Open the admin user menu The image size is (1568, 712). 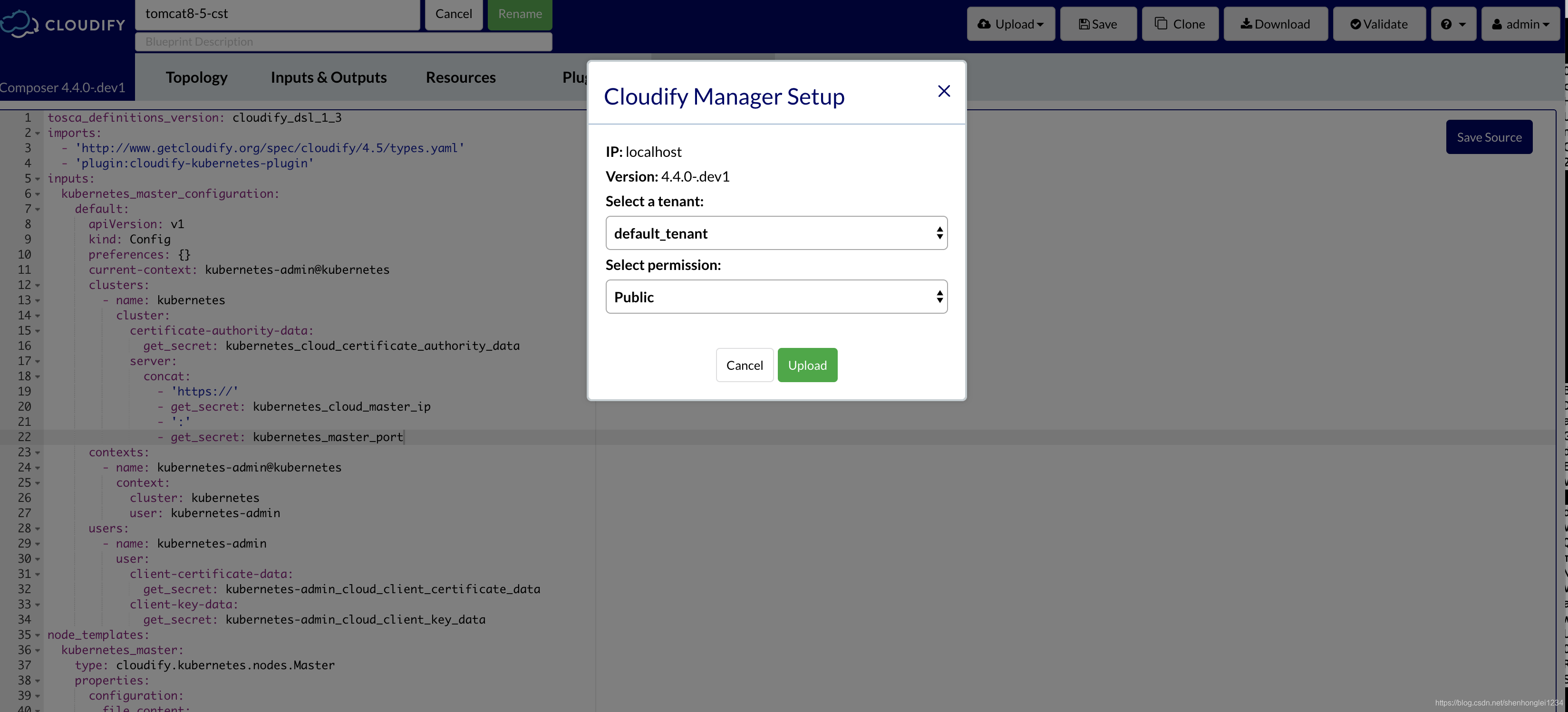pos(1520,24)
